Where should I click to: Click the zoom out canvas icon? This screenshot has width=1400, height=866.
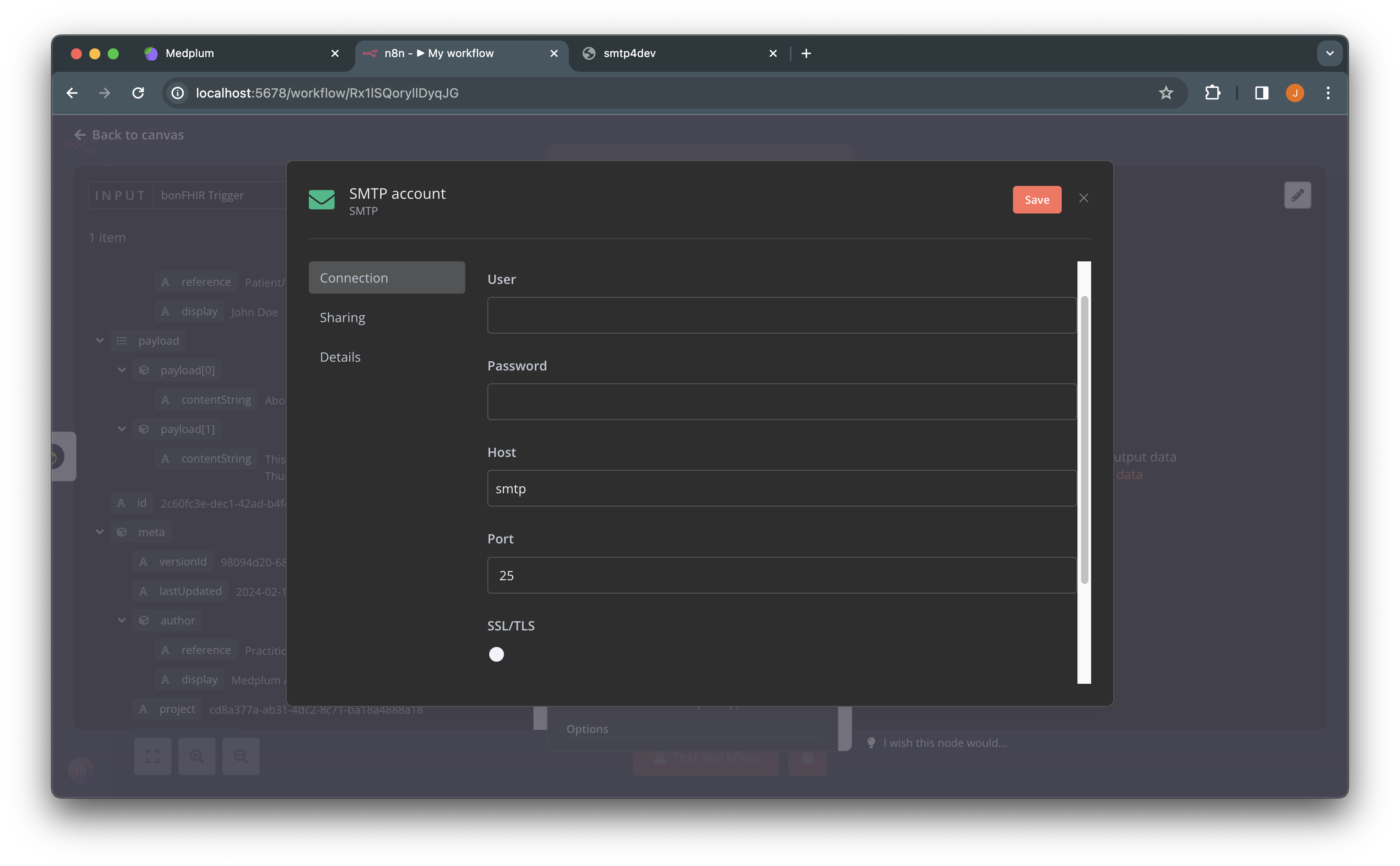point(241,756)
